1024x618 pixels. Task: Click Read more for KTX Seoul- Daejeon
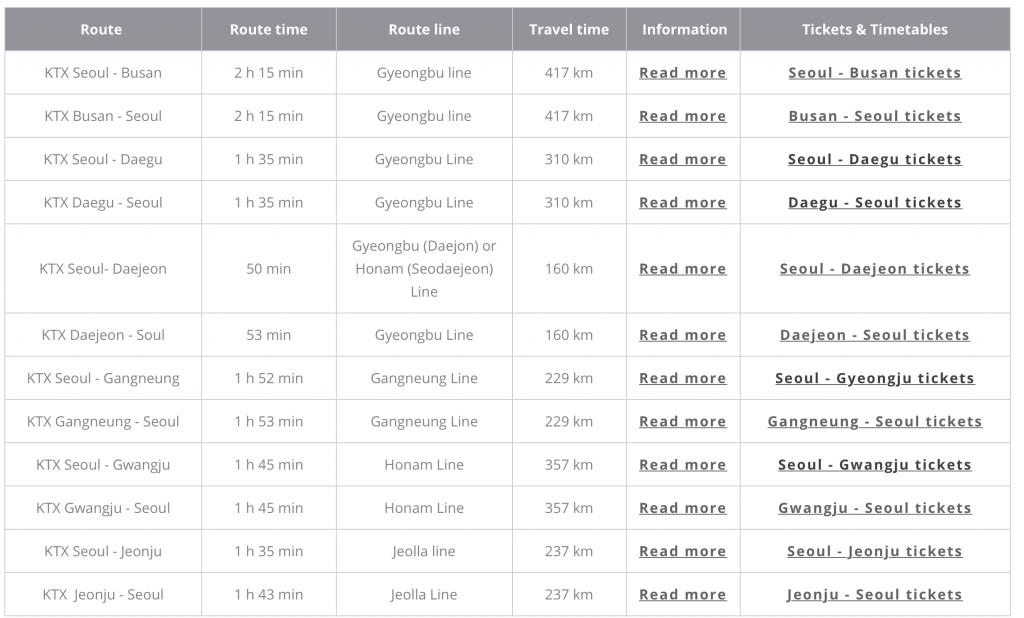click(x=683, y=269)
